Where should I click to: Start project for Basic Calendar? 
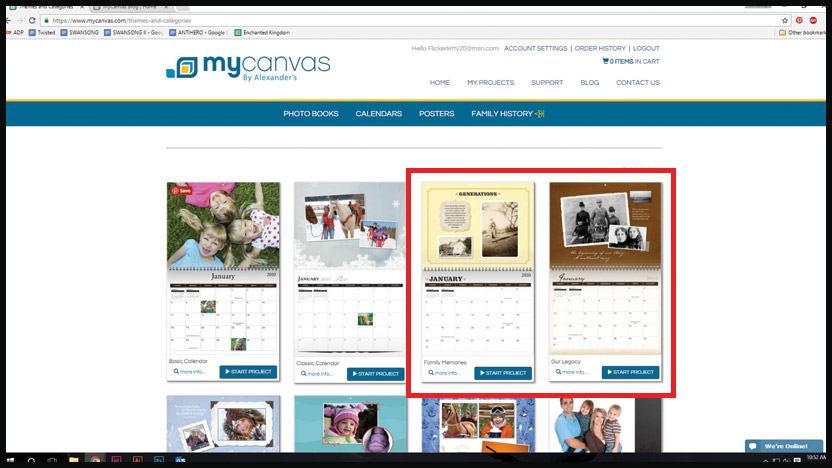248,372
